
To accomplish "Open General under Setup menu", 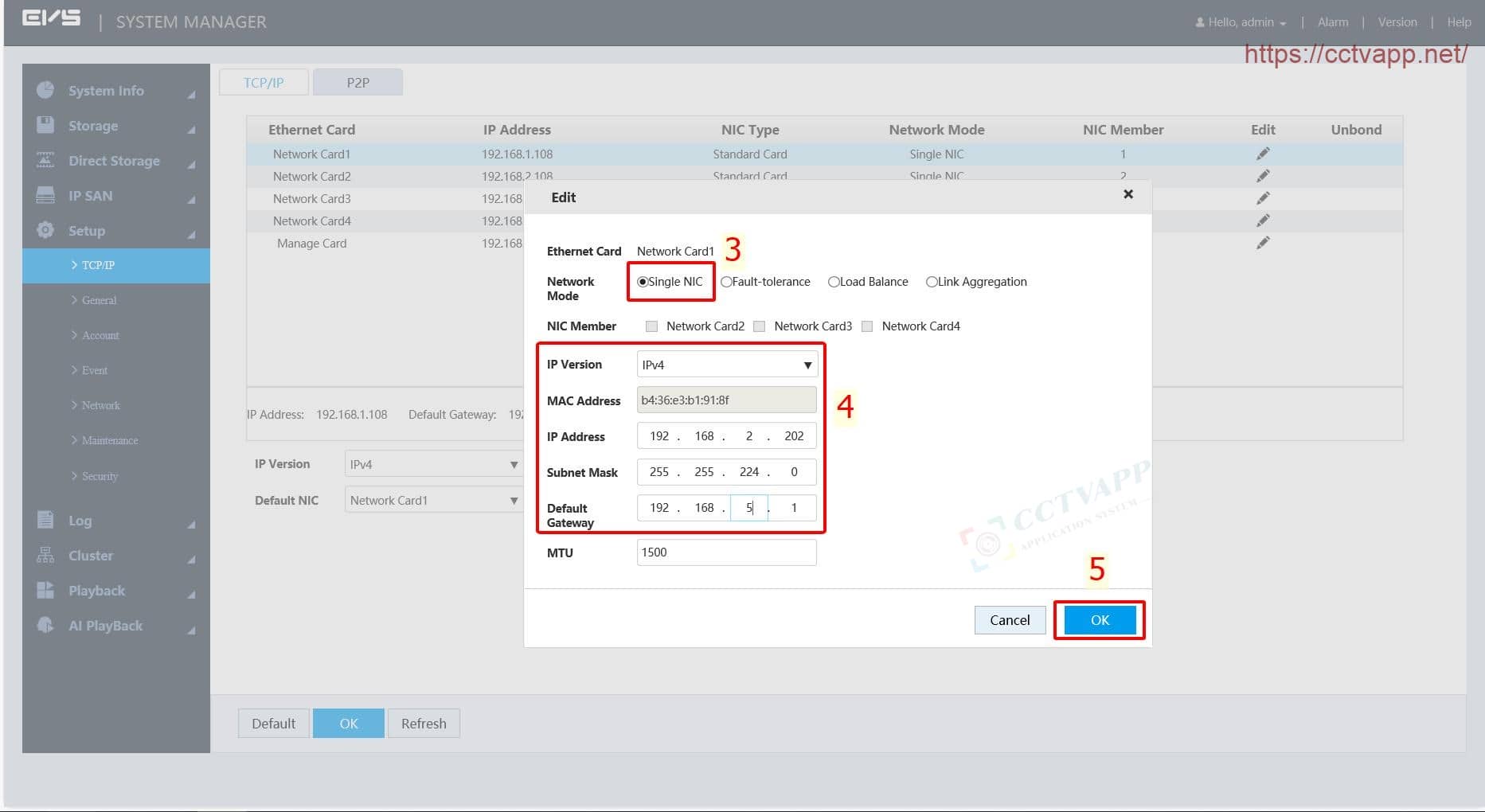I will (99, 300).
